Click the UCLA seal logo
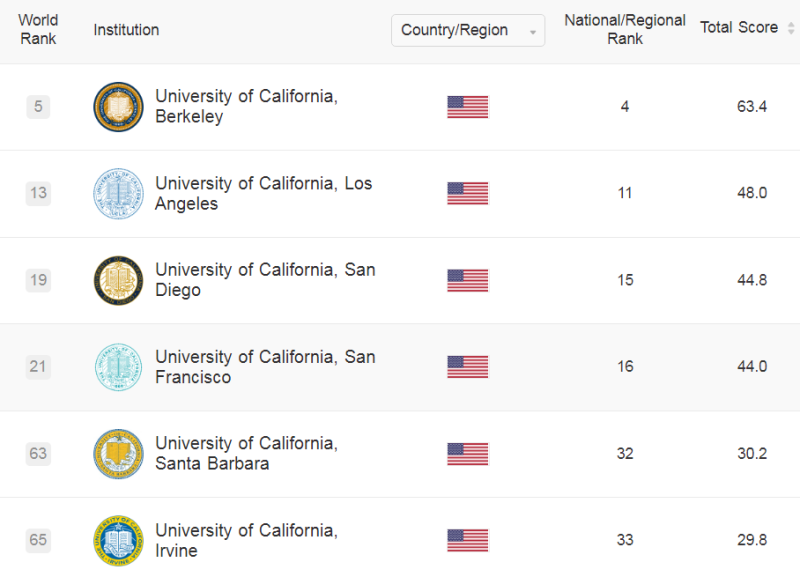Image resolution: width=800 pixels, height=577 pixels. tap(118, 193)
